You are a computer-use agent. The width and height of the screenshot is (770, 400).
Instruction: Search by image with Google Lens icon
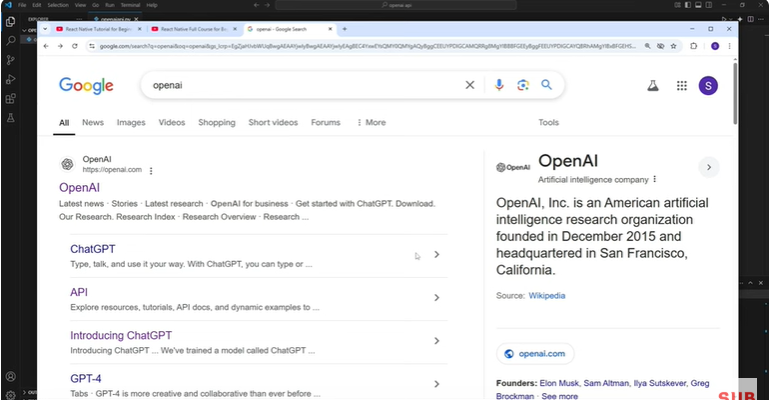coord(523,85)
